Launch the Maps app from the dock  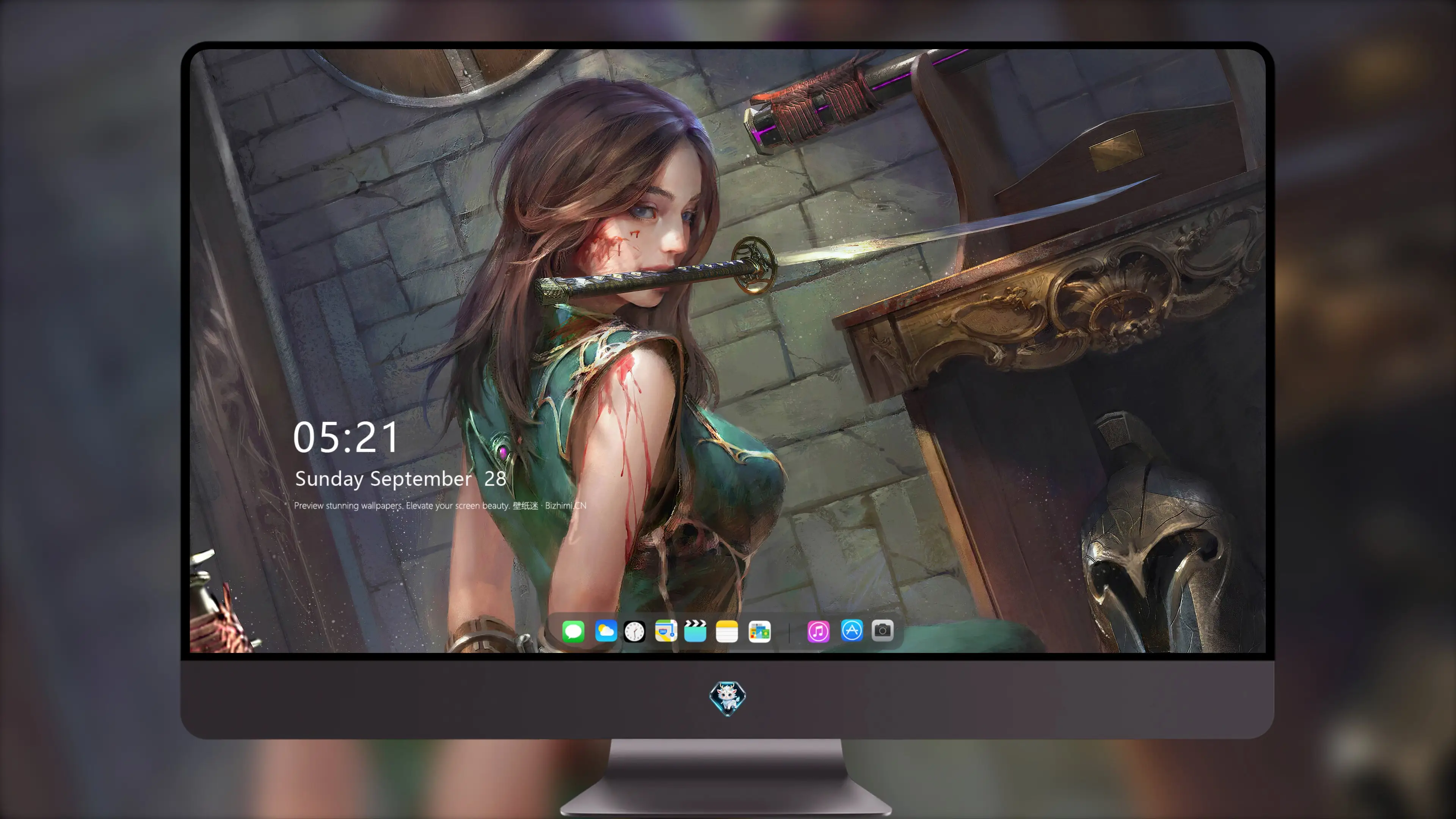pos(666,631)
